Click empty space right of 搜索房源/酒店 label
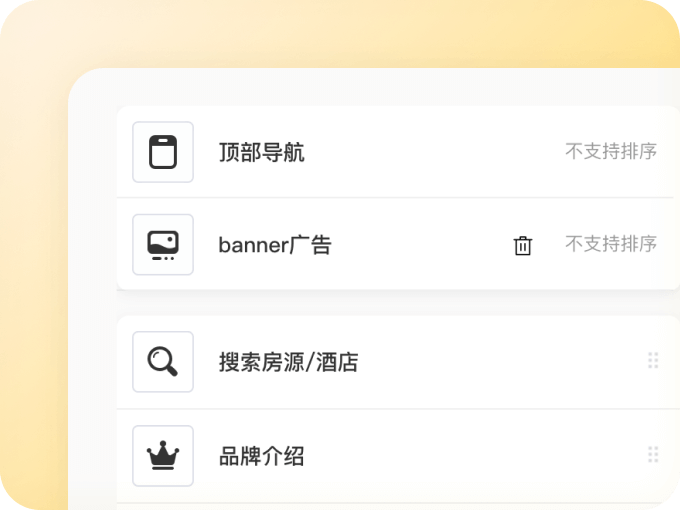 coord(500,362)
